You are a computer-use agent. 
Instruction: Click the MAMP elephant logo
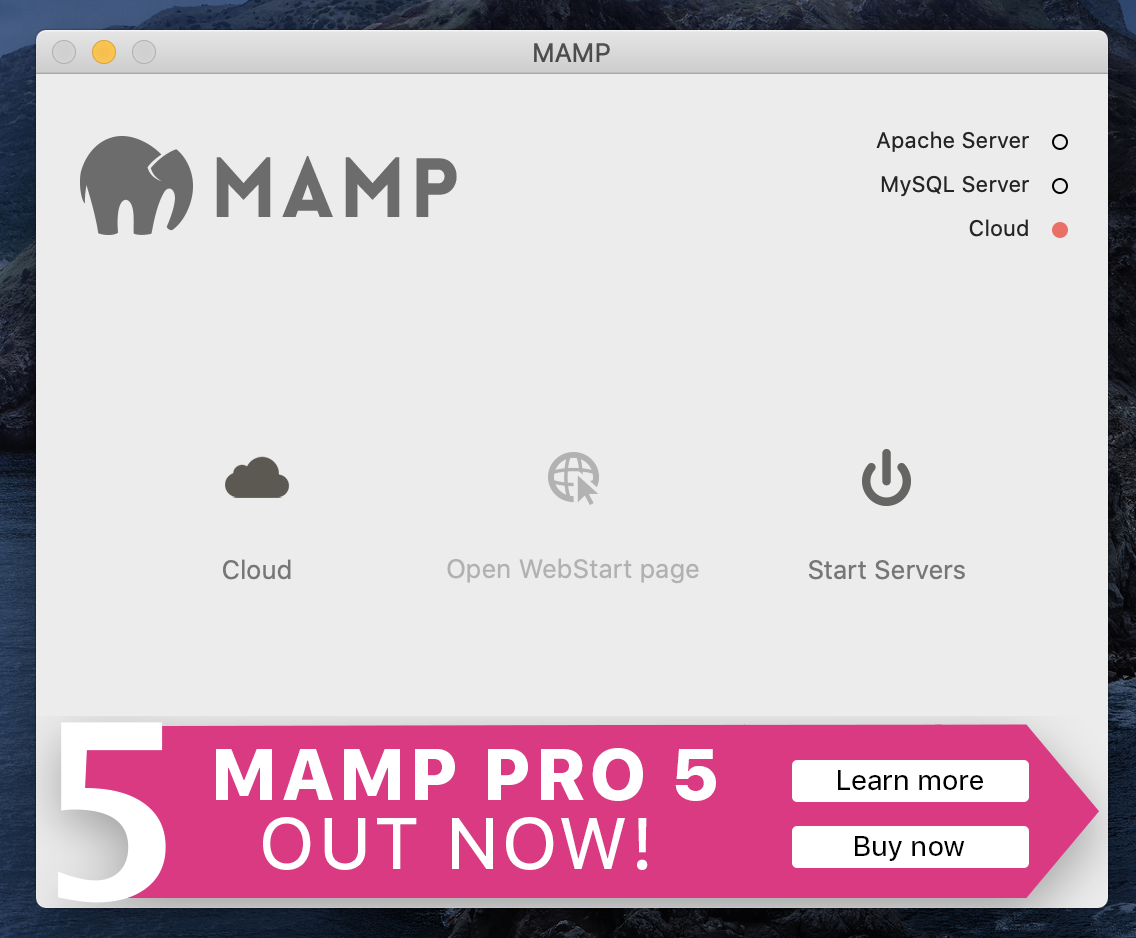pyautogui.click(x=136, y=185)
